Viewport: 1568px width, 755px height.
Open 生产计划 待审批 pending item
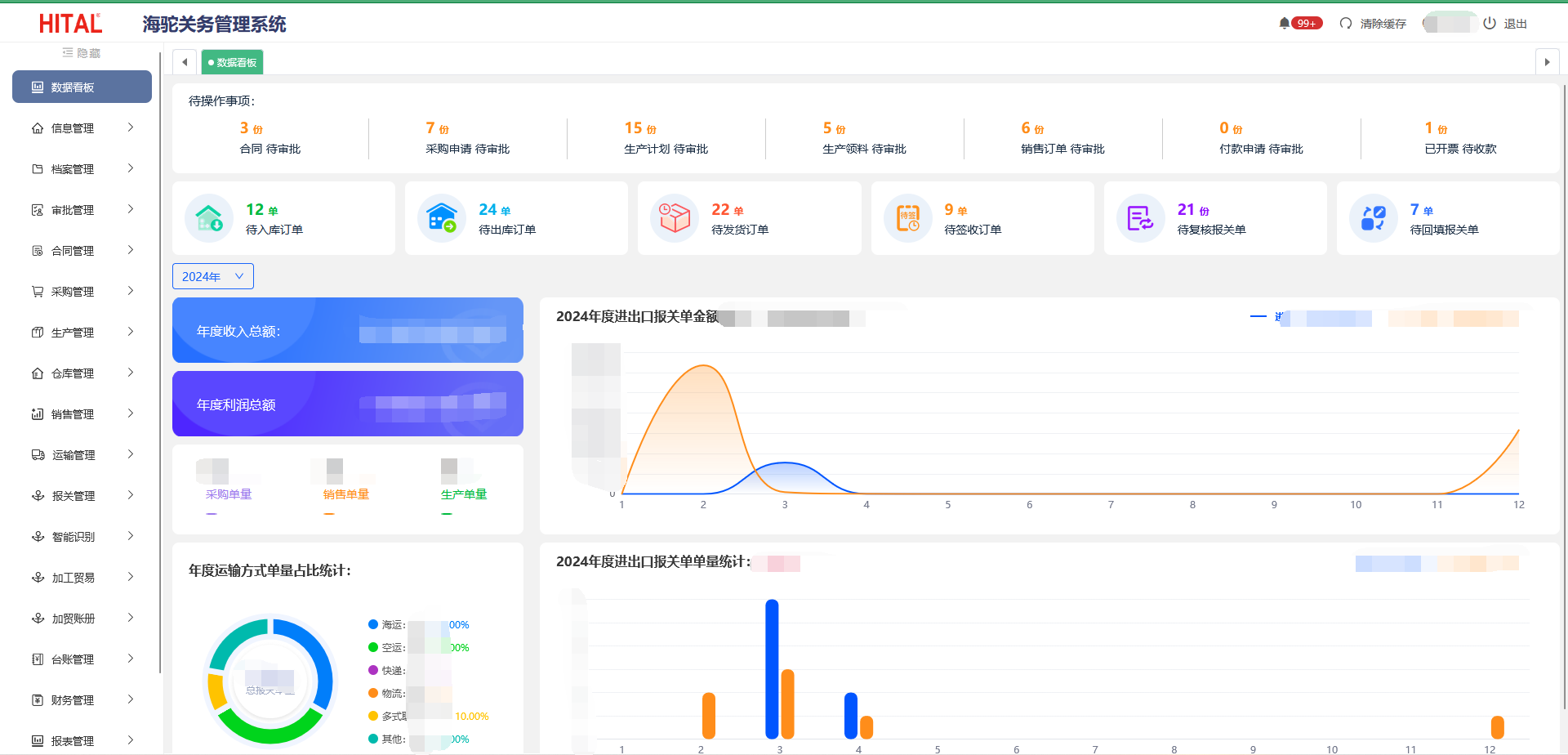click(666, 138)
